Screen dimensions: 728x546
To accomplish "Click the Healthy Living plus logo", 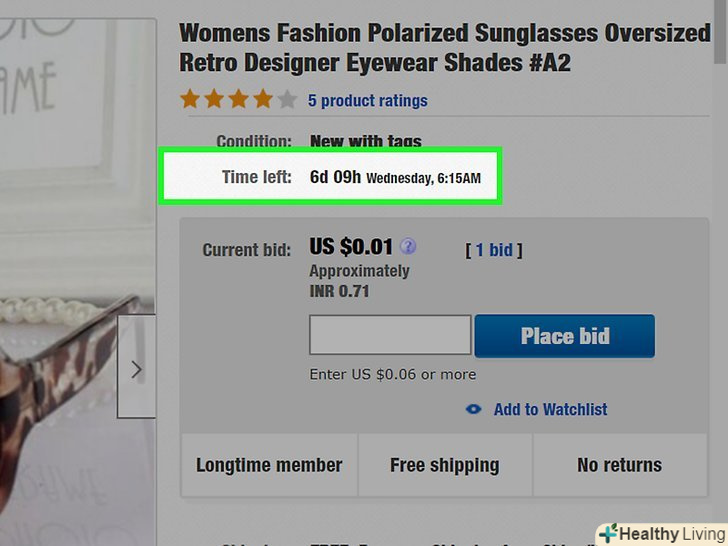I will tap(608, 533).
